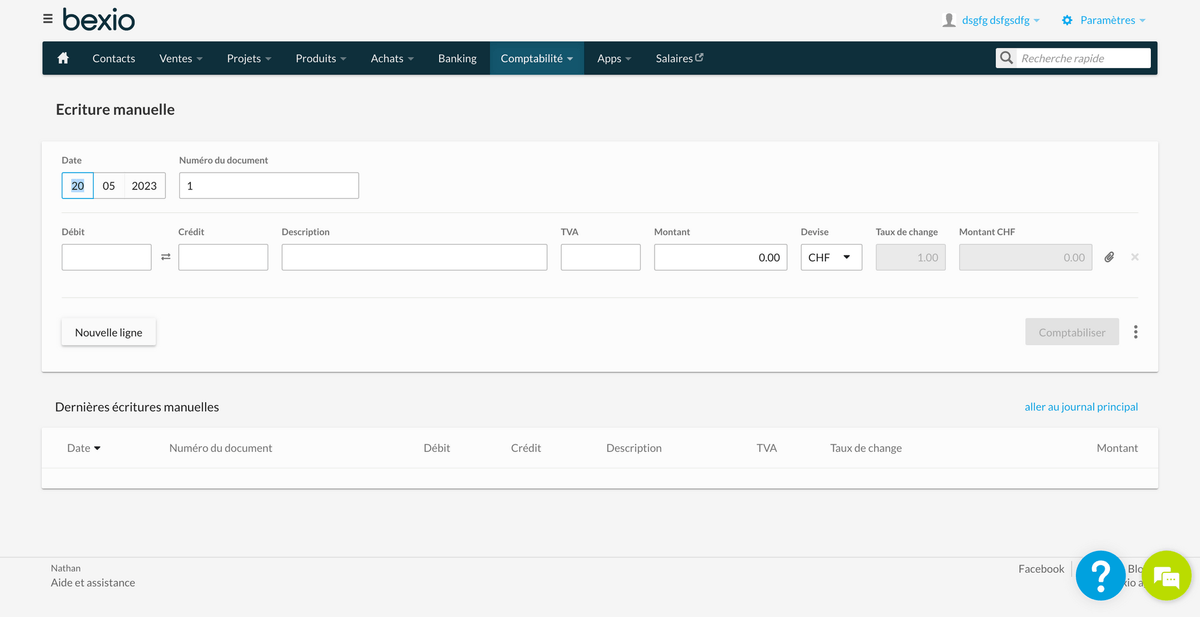Screen dimensions: 1200x617
Task: Click the quick search magnifier icon
Action: pos(1006,58)
